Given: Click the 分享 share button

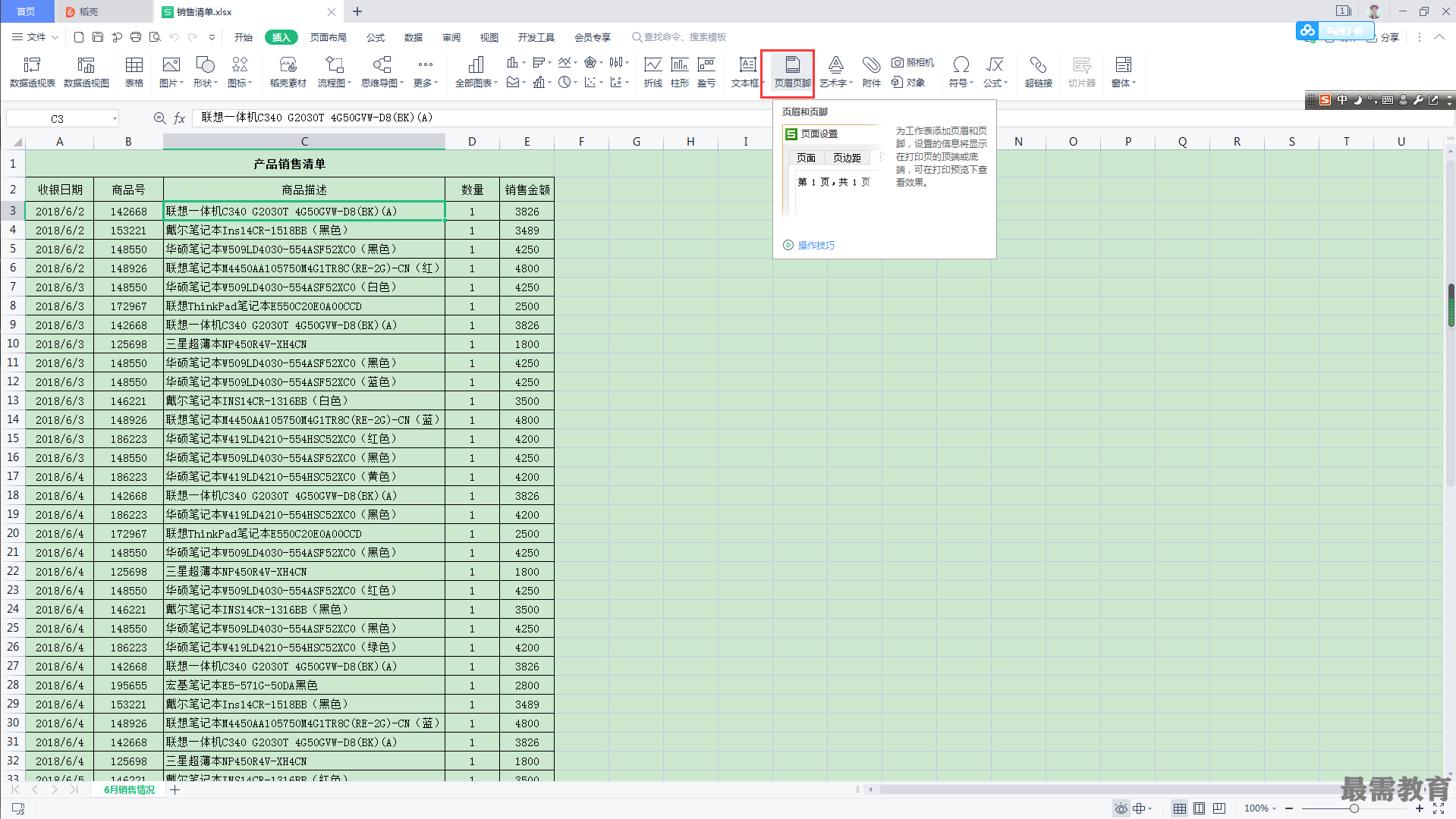Looking at the screenshot, I should (1383, 37).
